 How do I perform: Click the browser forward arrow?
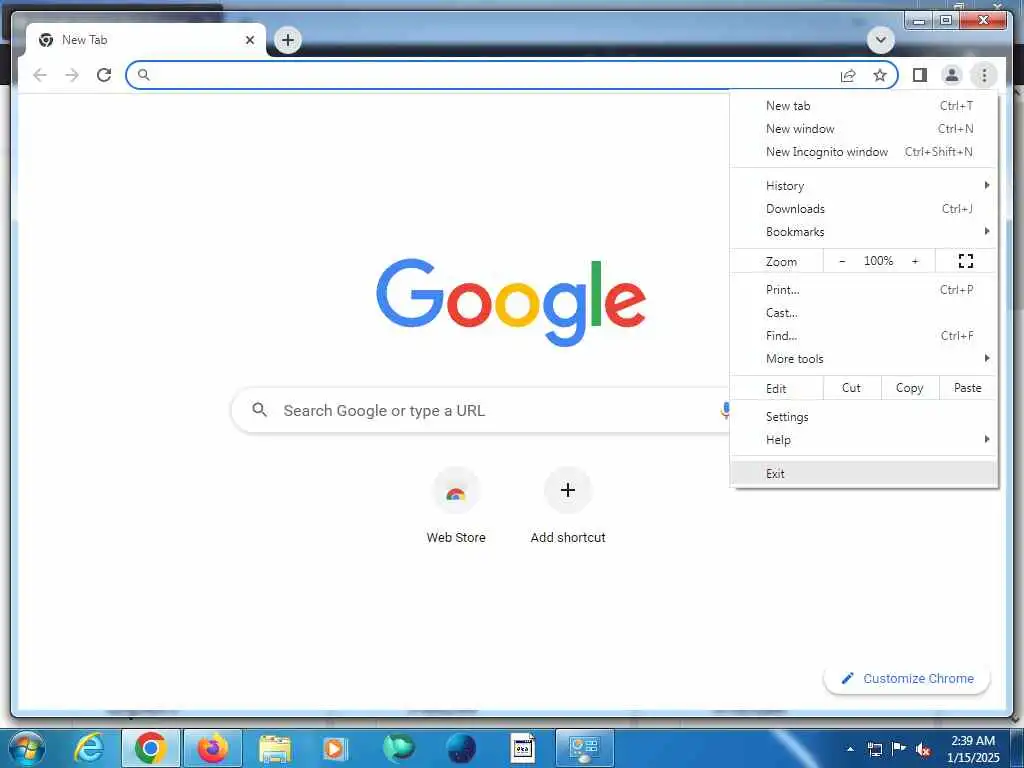[72, 75]
